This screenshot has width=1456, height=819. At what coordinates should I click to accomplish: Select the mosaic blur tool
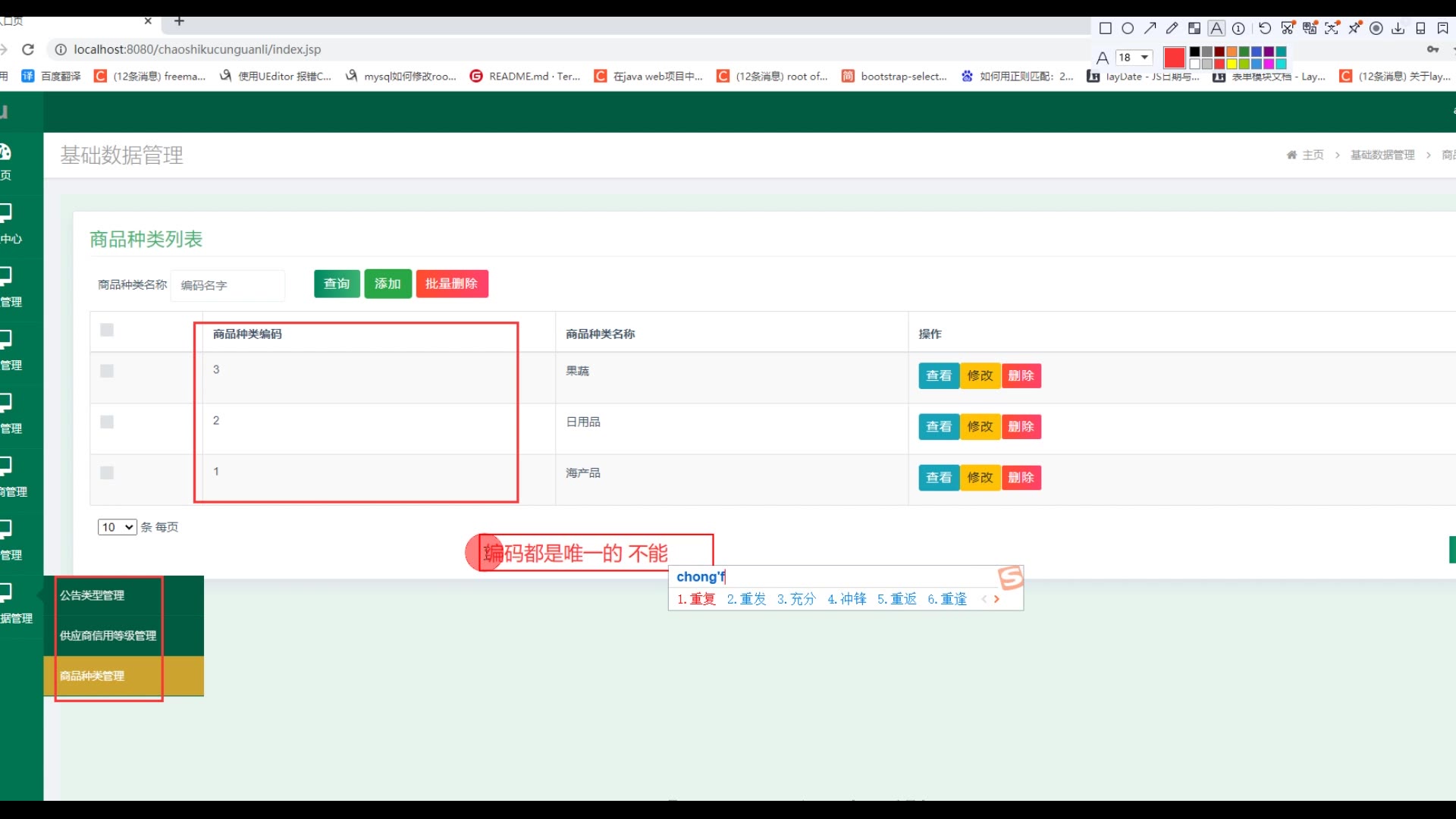(x=1194, y=28)
